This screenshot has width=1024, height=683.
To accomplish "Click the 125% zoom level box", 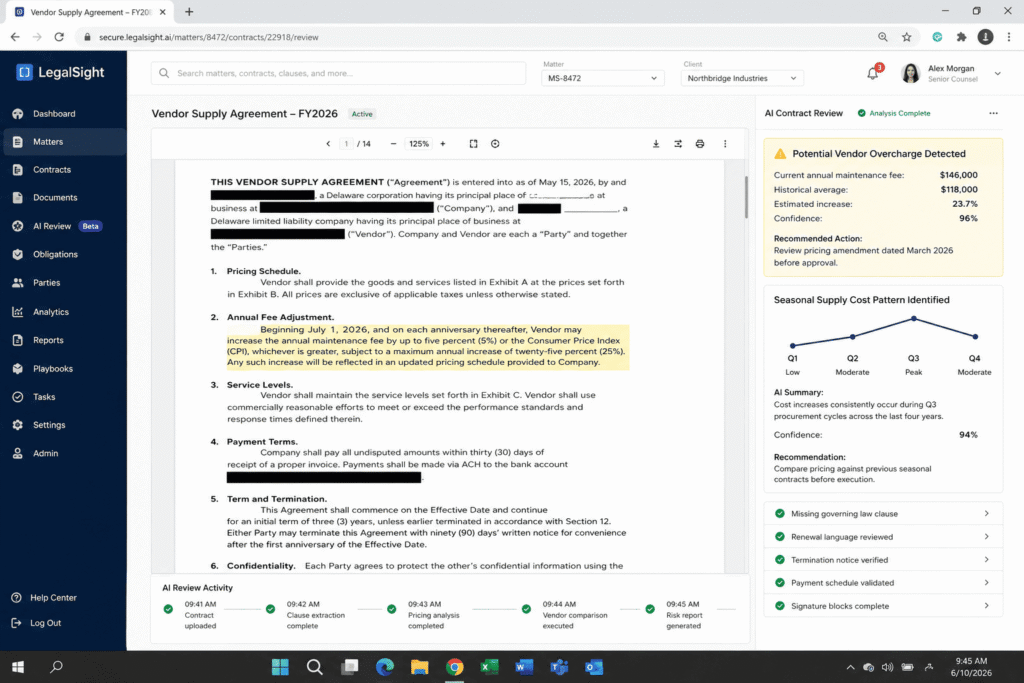I will pos(419,144).
